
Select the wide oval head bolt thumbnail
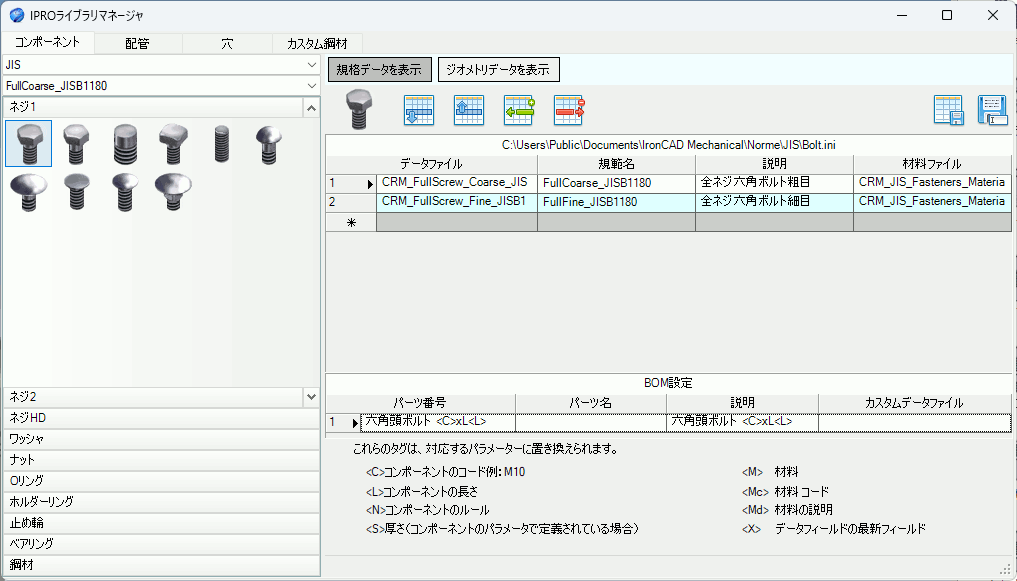(x=29, y=192)
